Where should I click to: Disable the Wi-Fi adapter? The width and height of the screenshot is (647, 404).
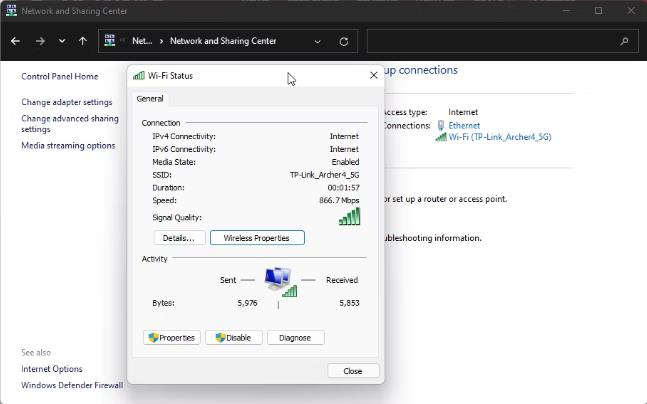tap(234, 338)
